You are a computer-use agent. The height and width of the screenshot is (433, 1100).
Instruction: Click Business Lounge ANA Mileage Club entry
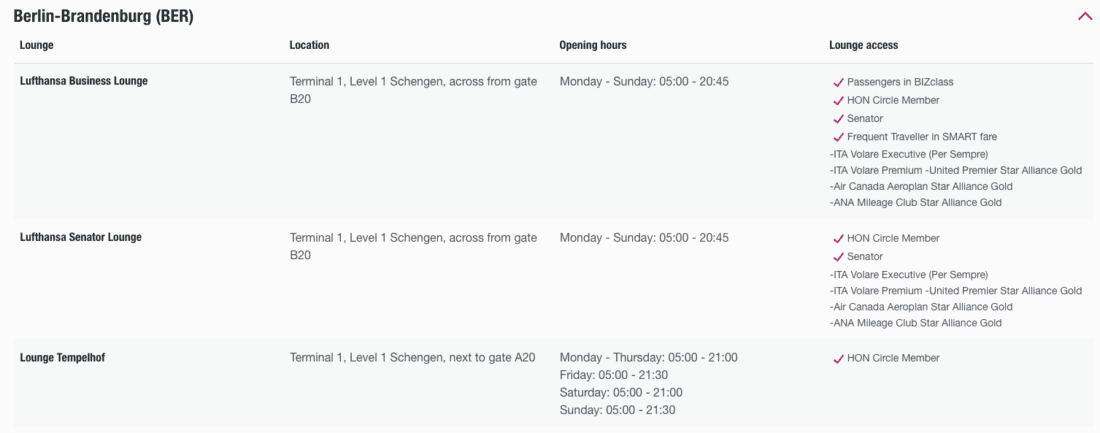click(915, 203)
